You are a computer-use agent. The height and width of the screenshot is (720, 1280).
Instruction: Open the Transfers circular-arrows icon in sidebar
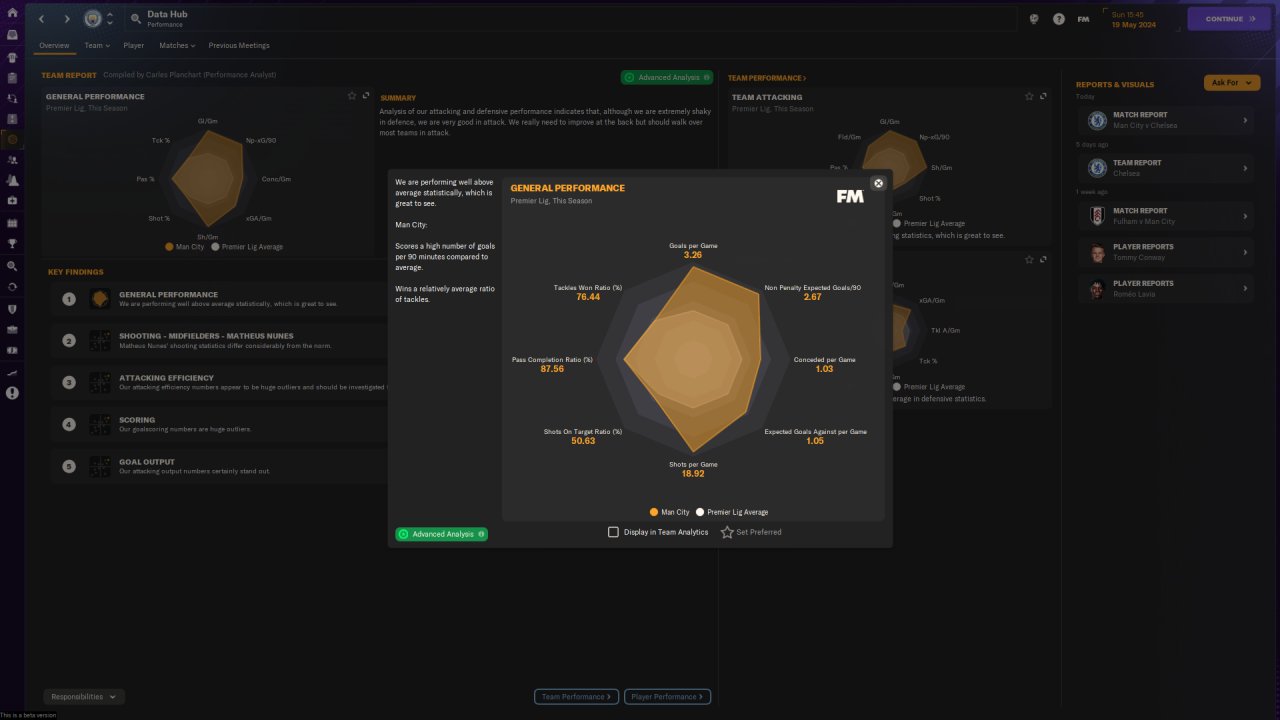point(12,287)
